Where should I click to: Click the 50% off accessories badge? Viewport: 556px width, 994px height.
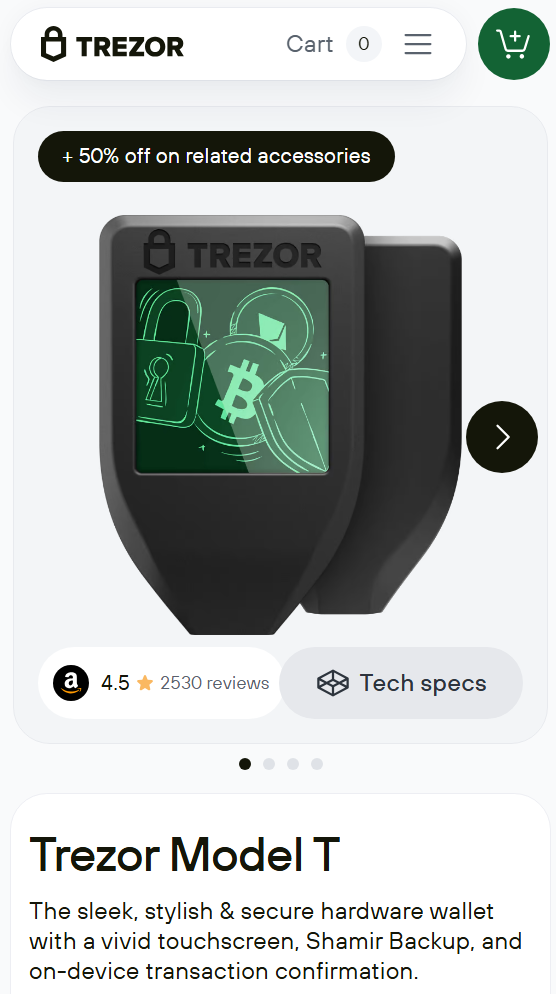point(216,156)
